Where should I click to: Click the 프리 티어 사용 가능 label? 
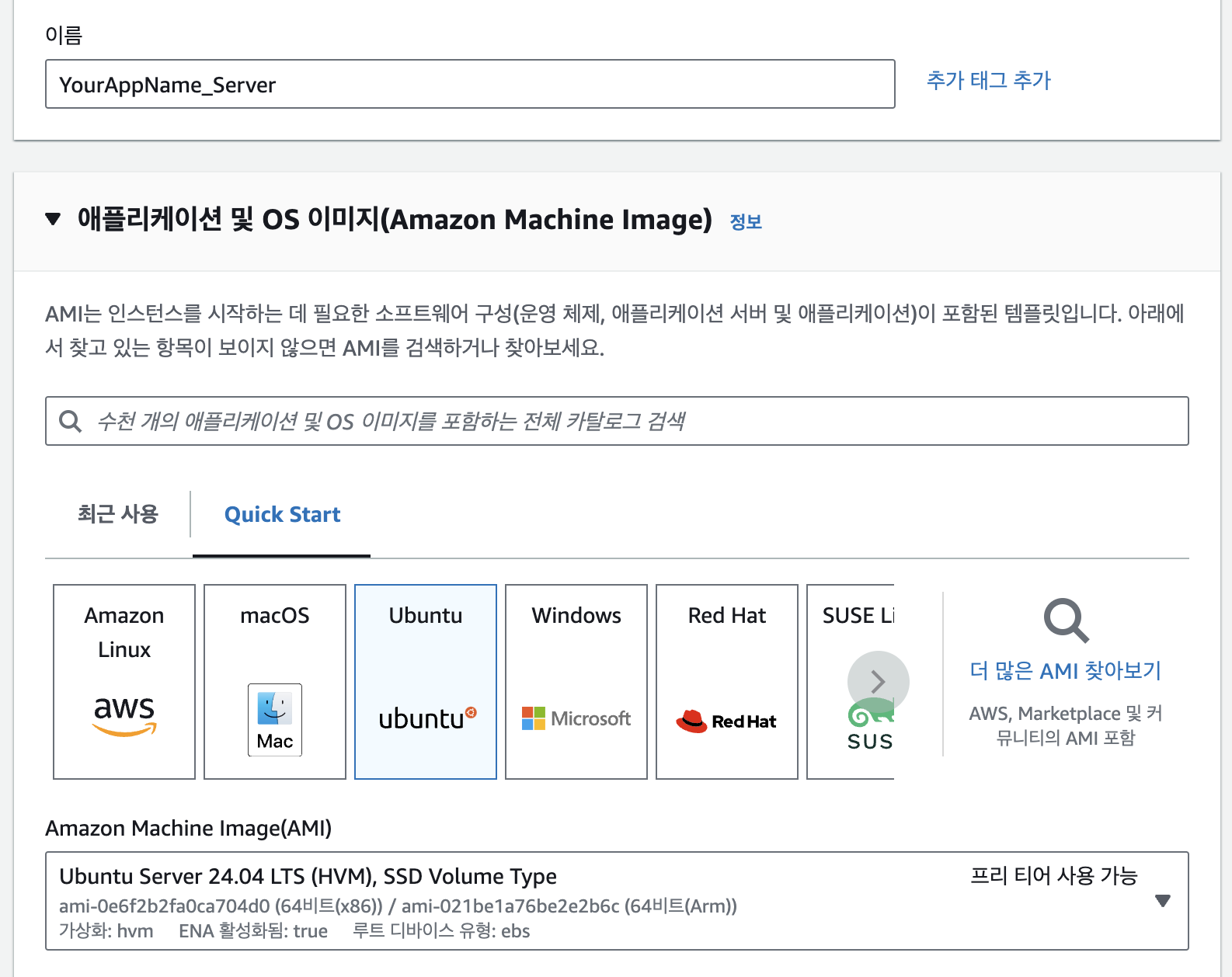click(x=1054, y=876)
